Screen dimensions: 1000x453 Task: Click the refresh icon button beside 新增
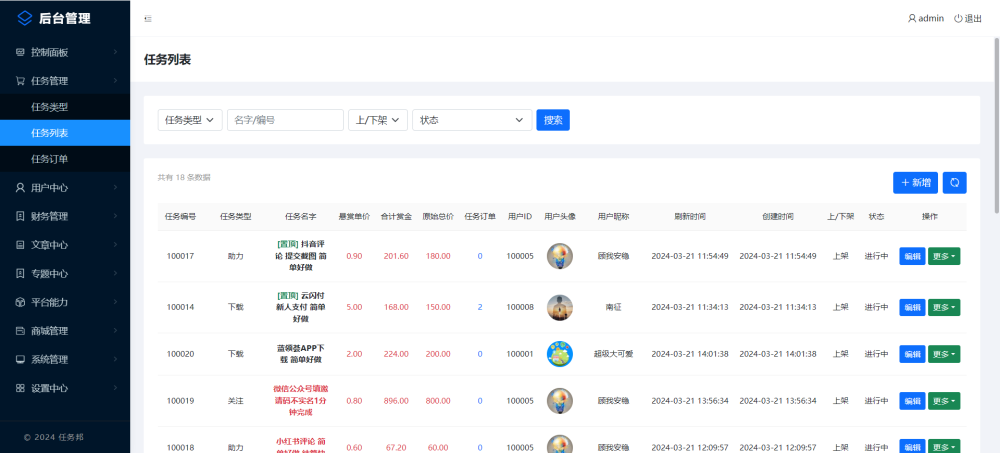pyautogui.click(x=954, y=182)
